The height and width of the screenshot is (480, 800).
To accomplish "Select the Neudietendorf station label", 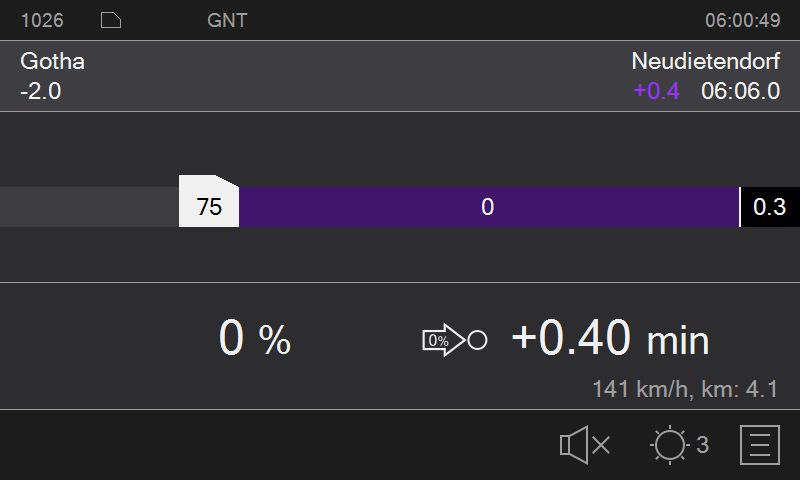I will pos(706,62).
